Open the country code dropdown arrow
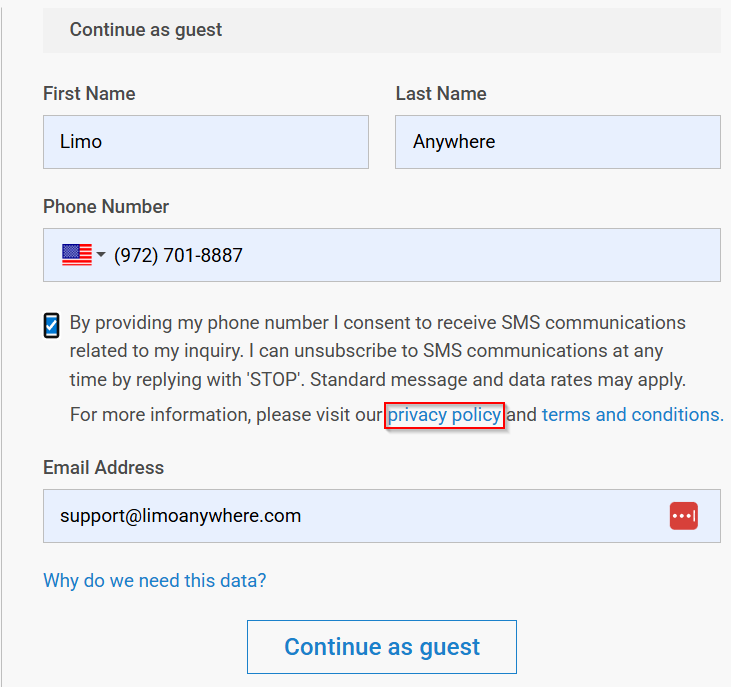The height and width of the screenshot is (687, 731). (101, 255)
